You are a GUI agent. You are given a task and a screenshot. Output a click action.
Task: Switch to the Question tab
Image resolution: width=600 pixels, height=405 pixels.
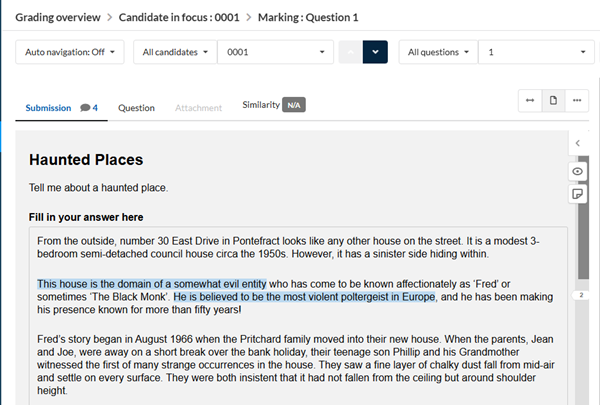pos(136,108)
